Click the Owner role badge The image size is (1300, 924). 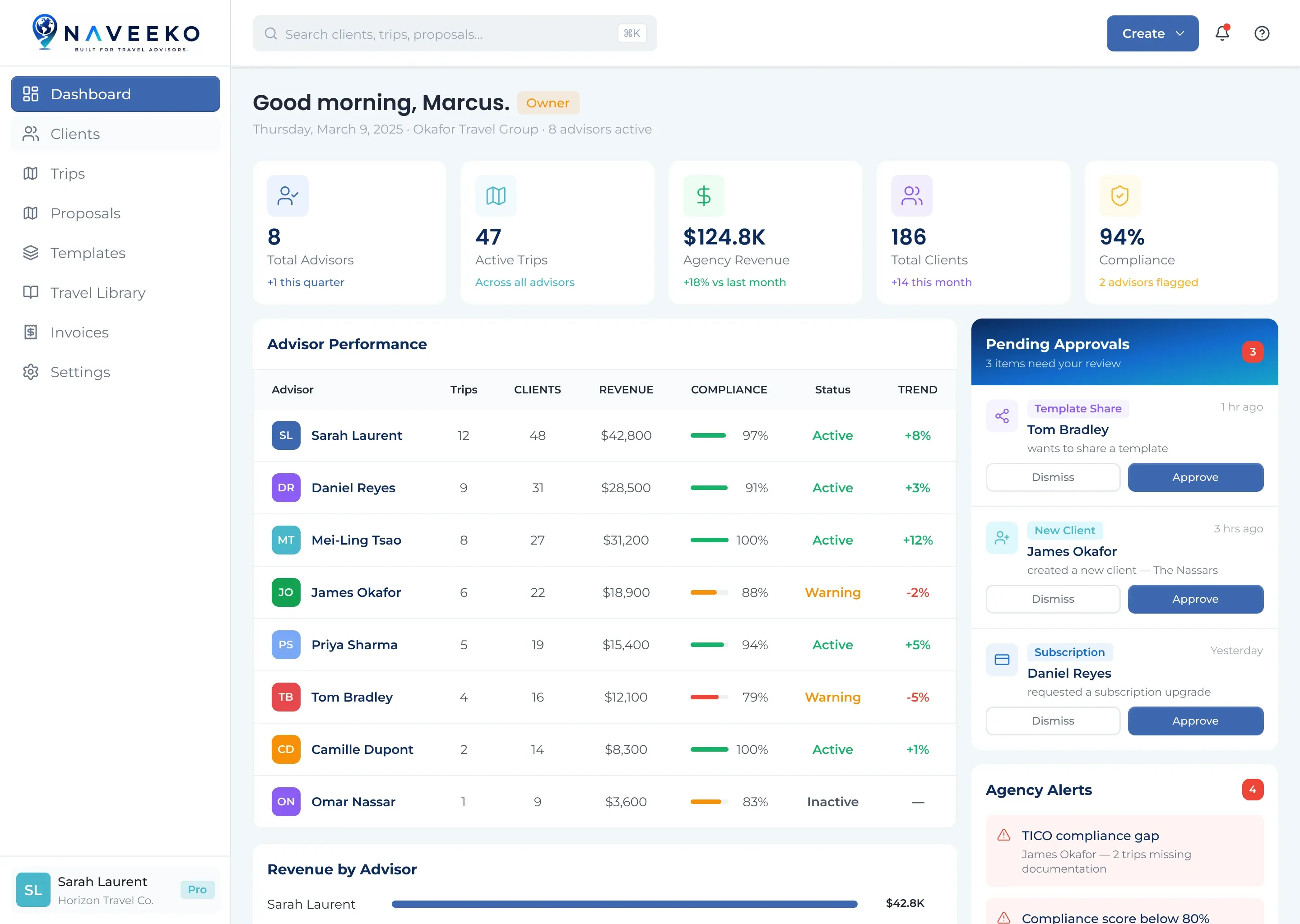point(548,103)
